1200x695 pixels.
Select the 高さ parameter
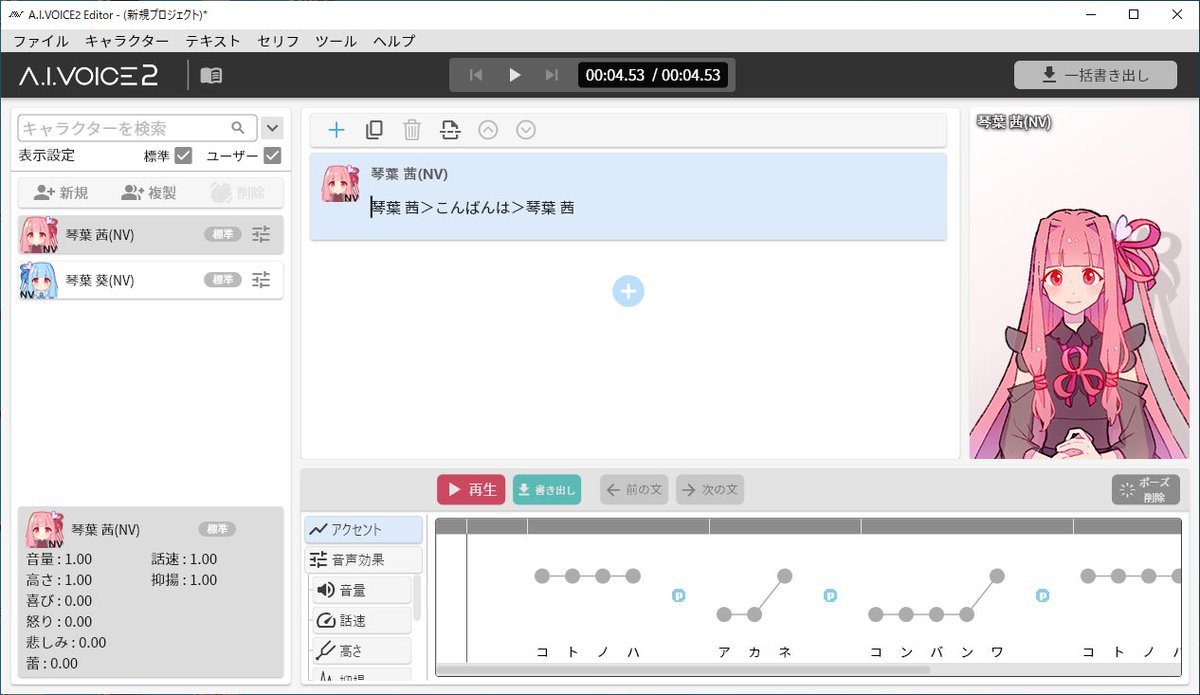point(361,651)
